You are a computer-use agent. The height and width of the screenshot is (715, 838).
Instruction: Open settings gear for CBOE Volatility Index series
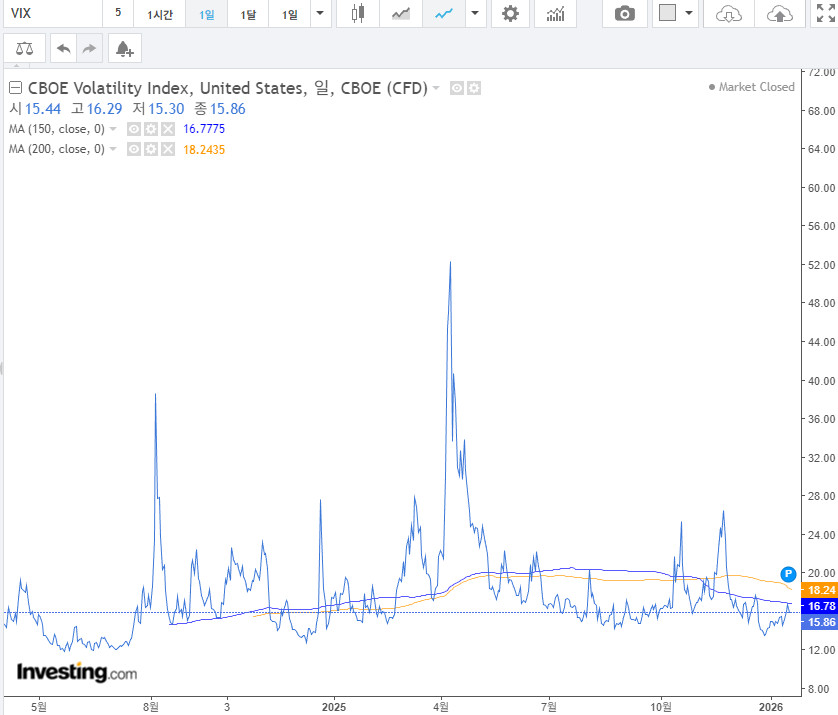(474, 88)
